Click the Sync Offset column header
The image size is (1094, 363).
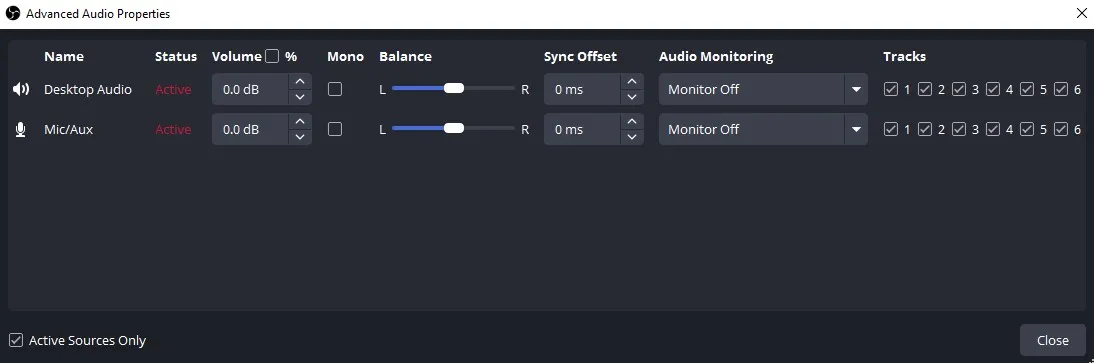(x=580, y=57)
